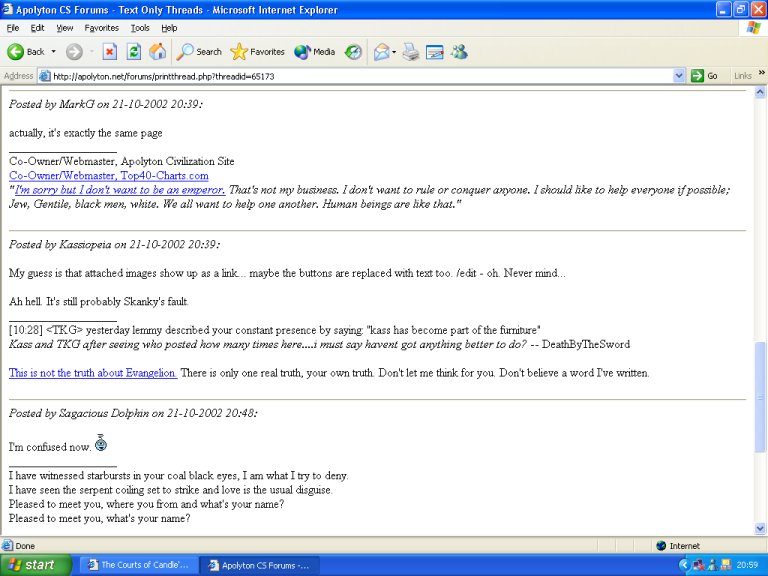Click the Back navigation button

[26, 52]
